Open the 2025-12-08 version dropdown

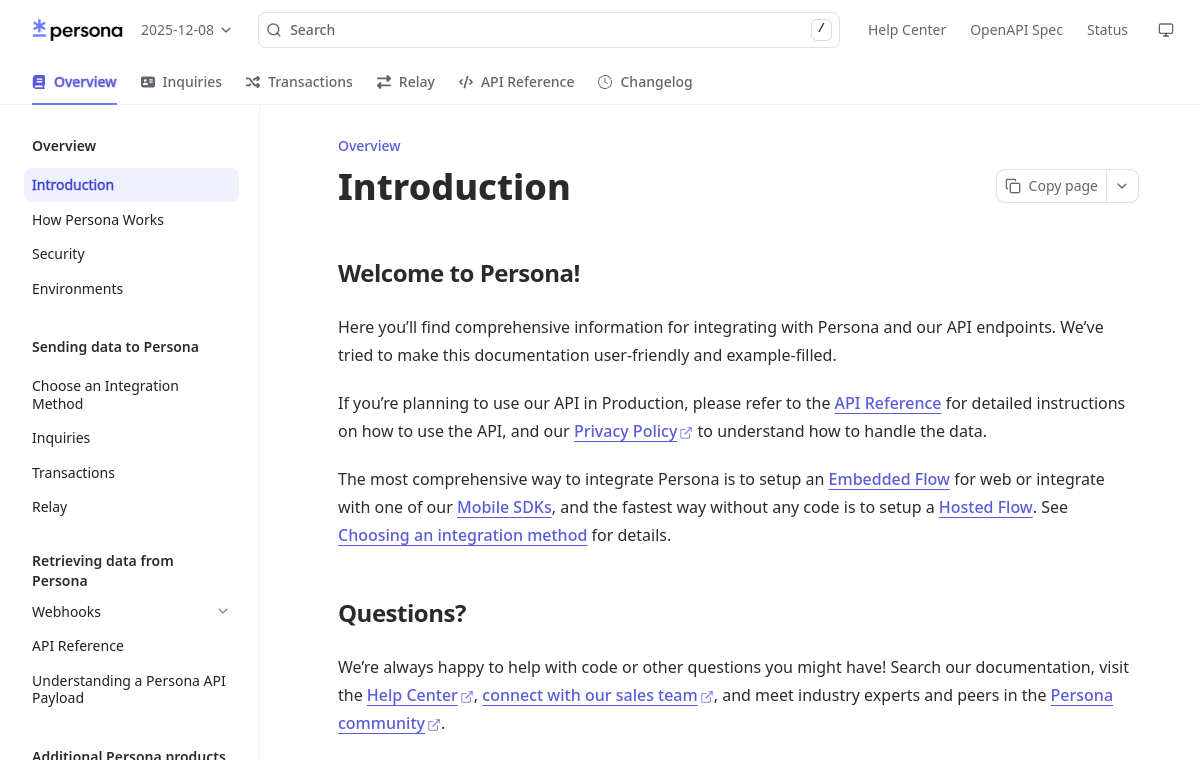pos(186,30)
